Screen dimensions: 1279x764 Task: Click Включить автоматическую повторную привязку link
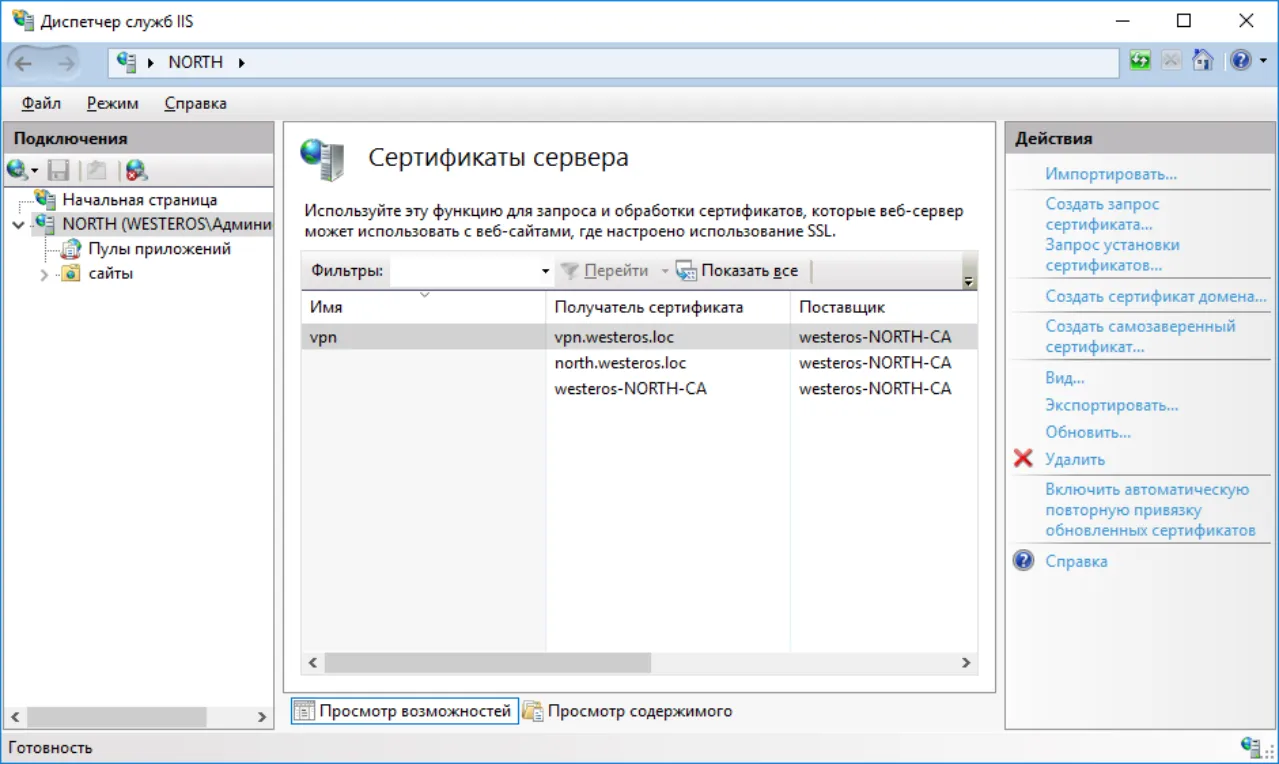[1150, 510]
